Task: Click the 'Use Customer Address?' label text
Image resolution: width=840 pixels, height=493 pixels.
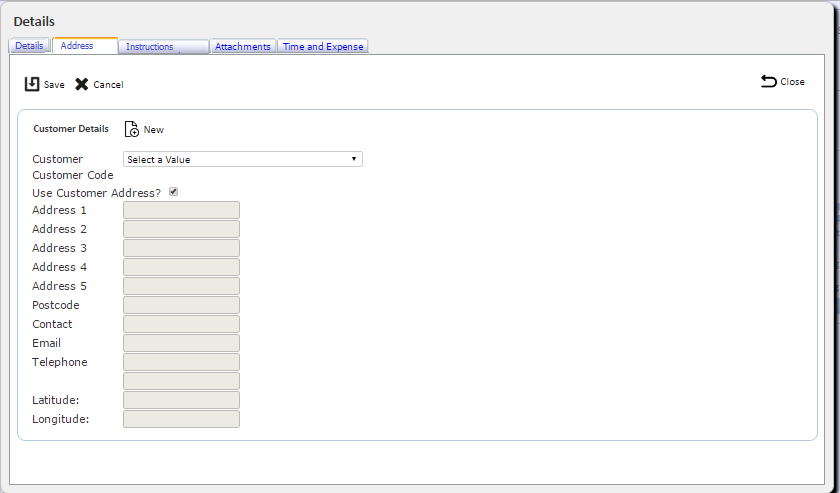Action: tap(96, 193)
